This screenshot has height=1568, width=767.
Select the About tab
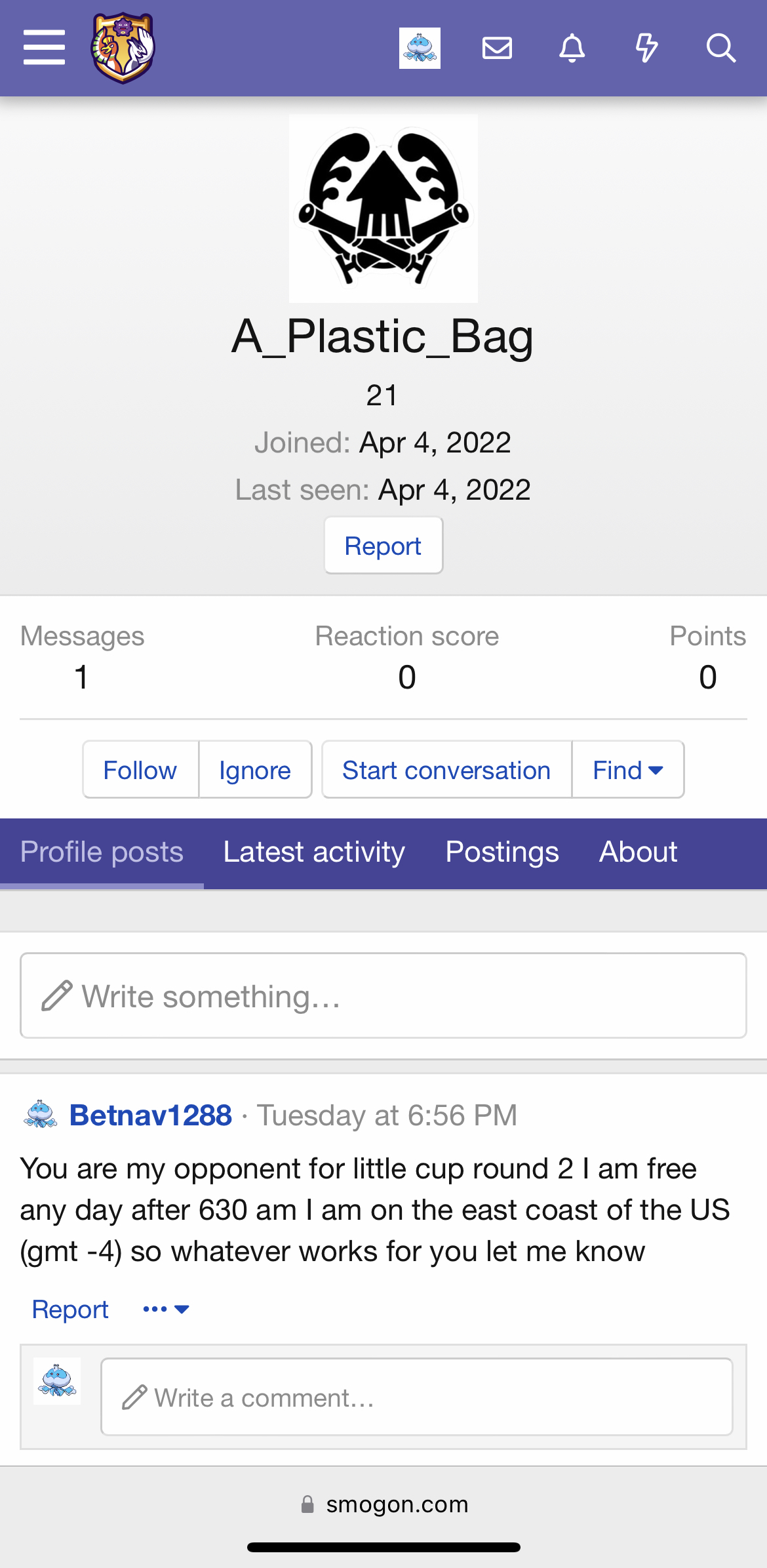[638, 852]
